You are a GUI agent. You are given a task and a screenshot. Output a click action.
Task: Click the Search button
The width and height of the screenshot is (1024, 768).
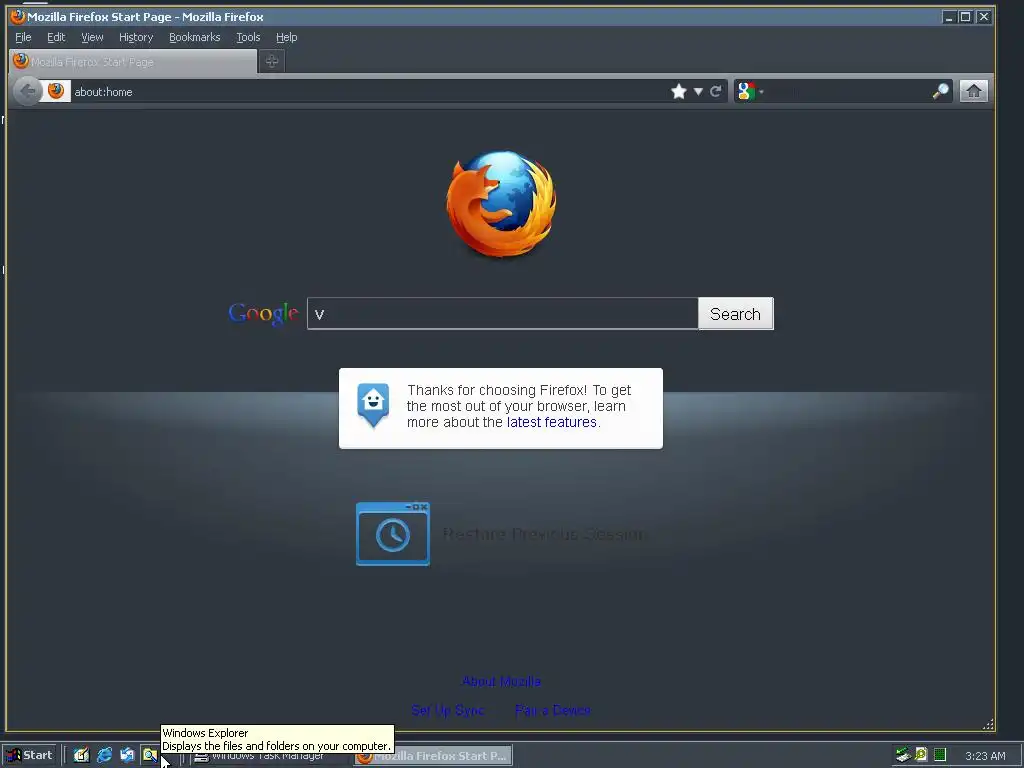(735, 313)
